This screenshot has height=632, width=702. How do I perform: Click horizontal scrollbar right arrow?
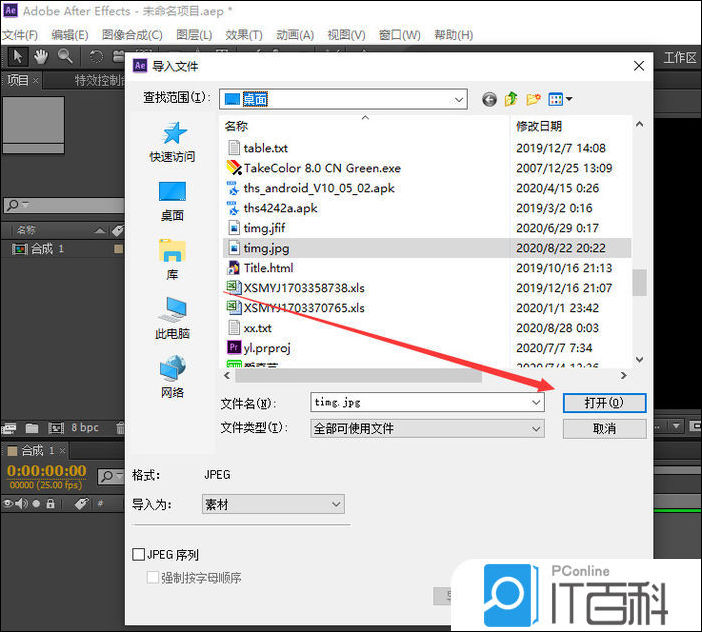pyautogui.click(x=624, y=376)
